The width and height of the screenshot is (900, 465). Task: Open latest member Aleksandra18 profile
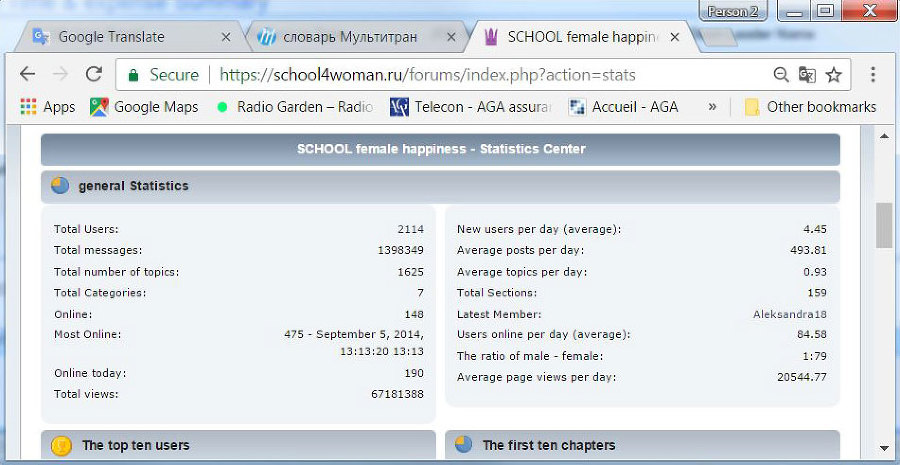[x=789, y=314]
